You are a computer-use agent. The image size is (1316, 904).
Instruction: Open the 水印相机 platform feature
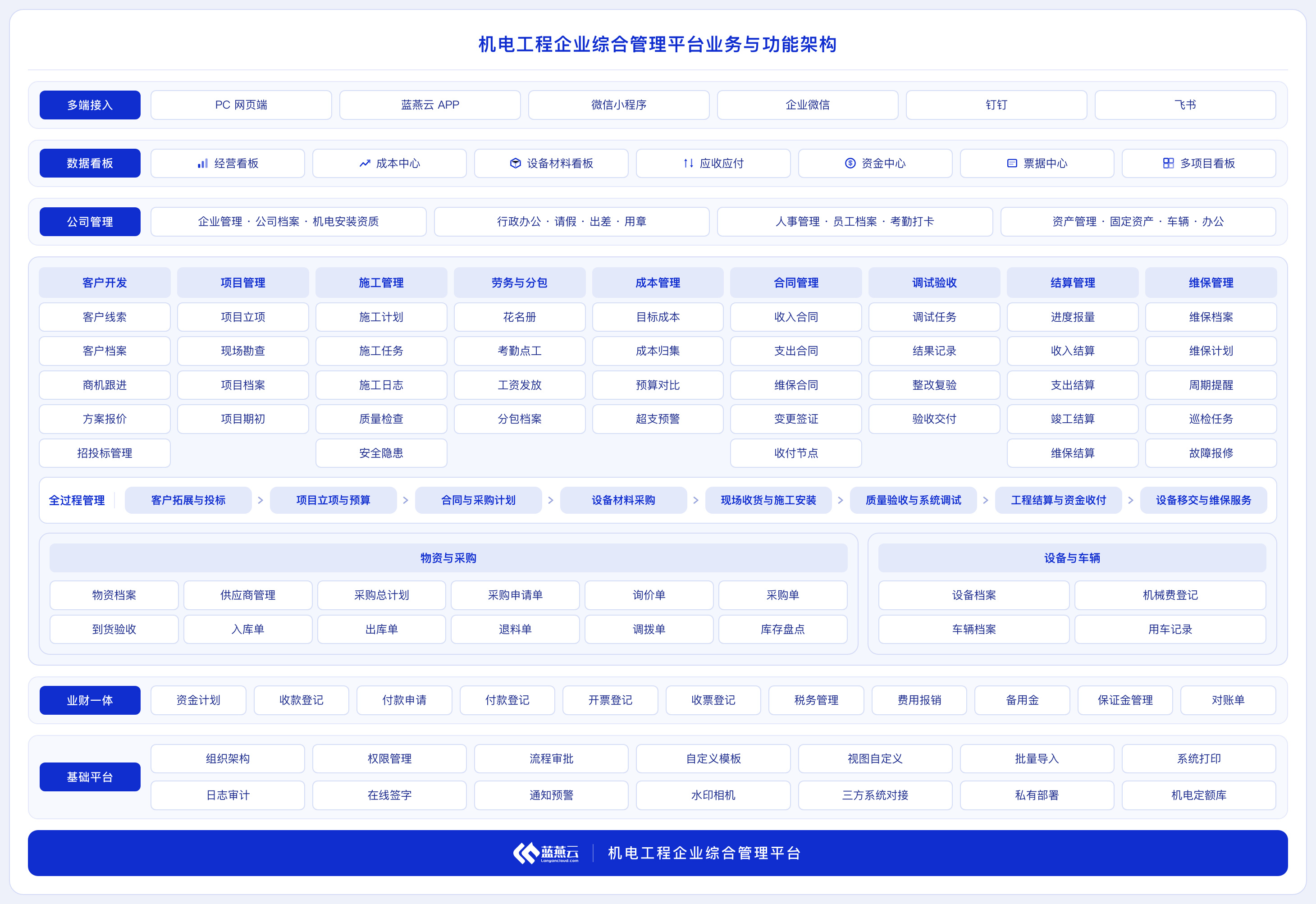pyautogui.click(x=713, y=795)
